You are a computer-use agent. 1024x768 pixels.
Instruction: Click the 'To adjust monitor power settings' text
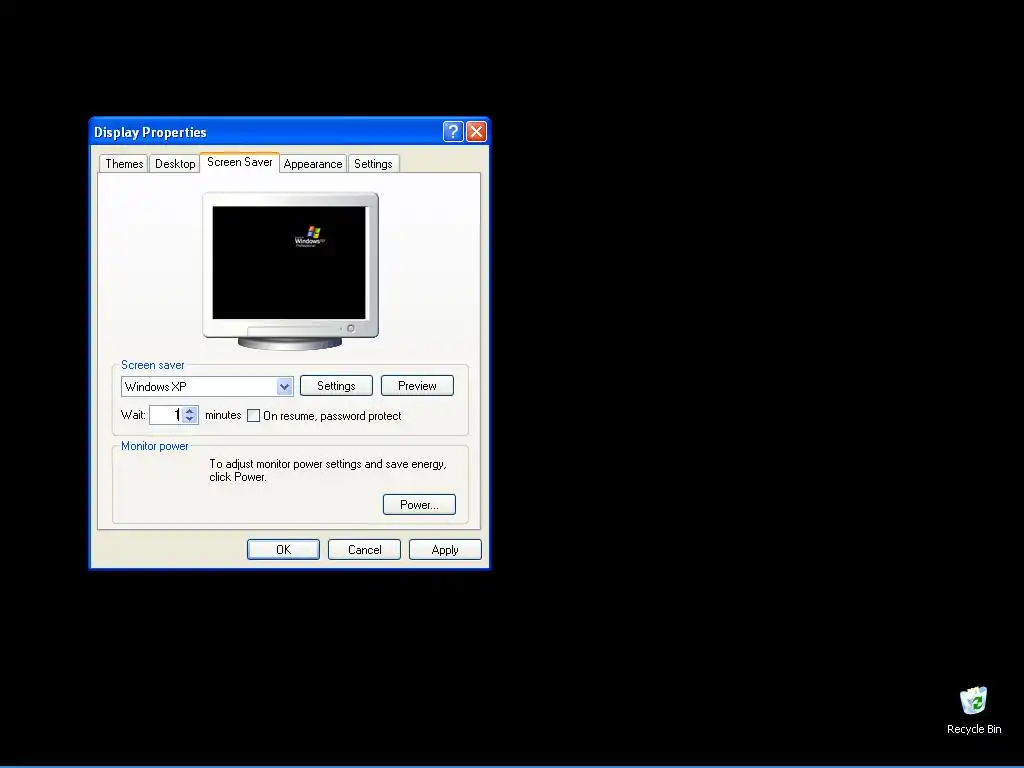coord(328,470)
